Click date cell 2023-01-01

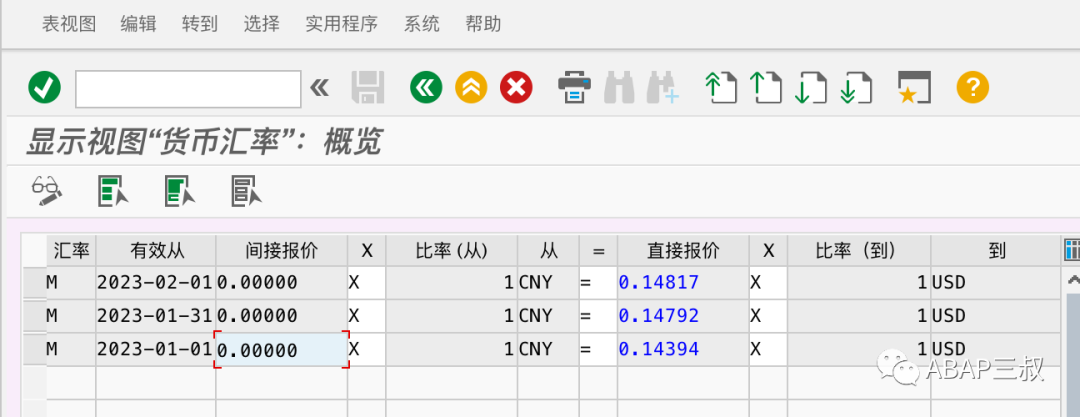click(x=156, y=349)
